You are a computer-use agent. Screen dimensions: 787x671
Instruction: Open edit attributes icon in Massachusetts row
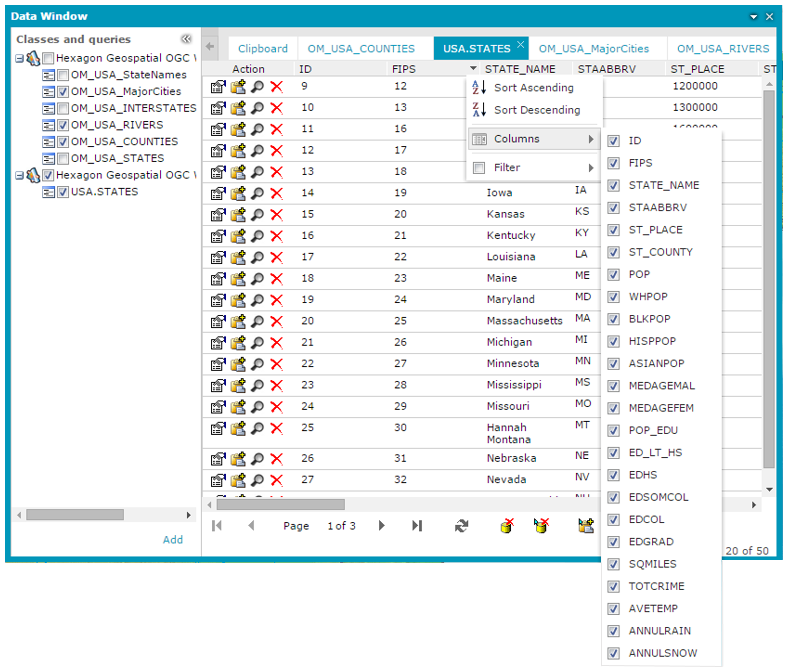218,321
